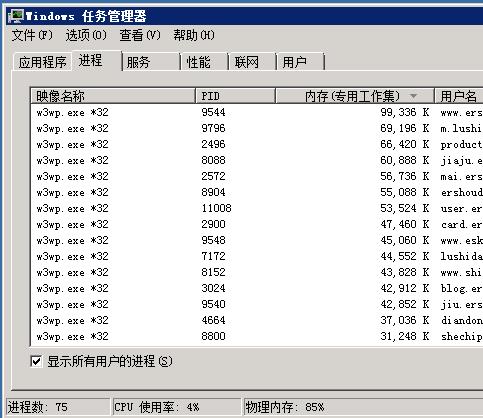This screenshot has width=483, height=418.
Task: Select w3wp.exe process with PID 9544
Action: point(257,112)
